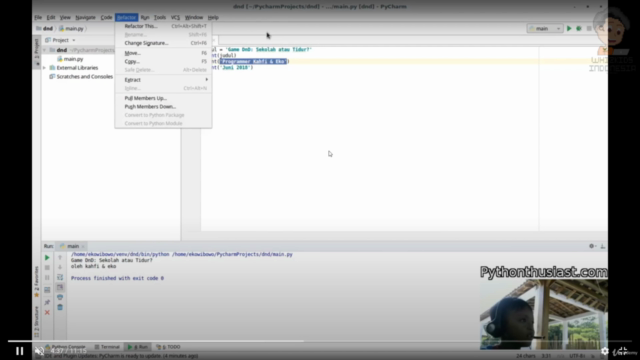Open the Favorites side tool window
Viewport: 640px width, 360px height.
click(x=37, y=282)
